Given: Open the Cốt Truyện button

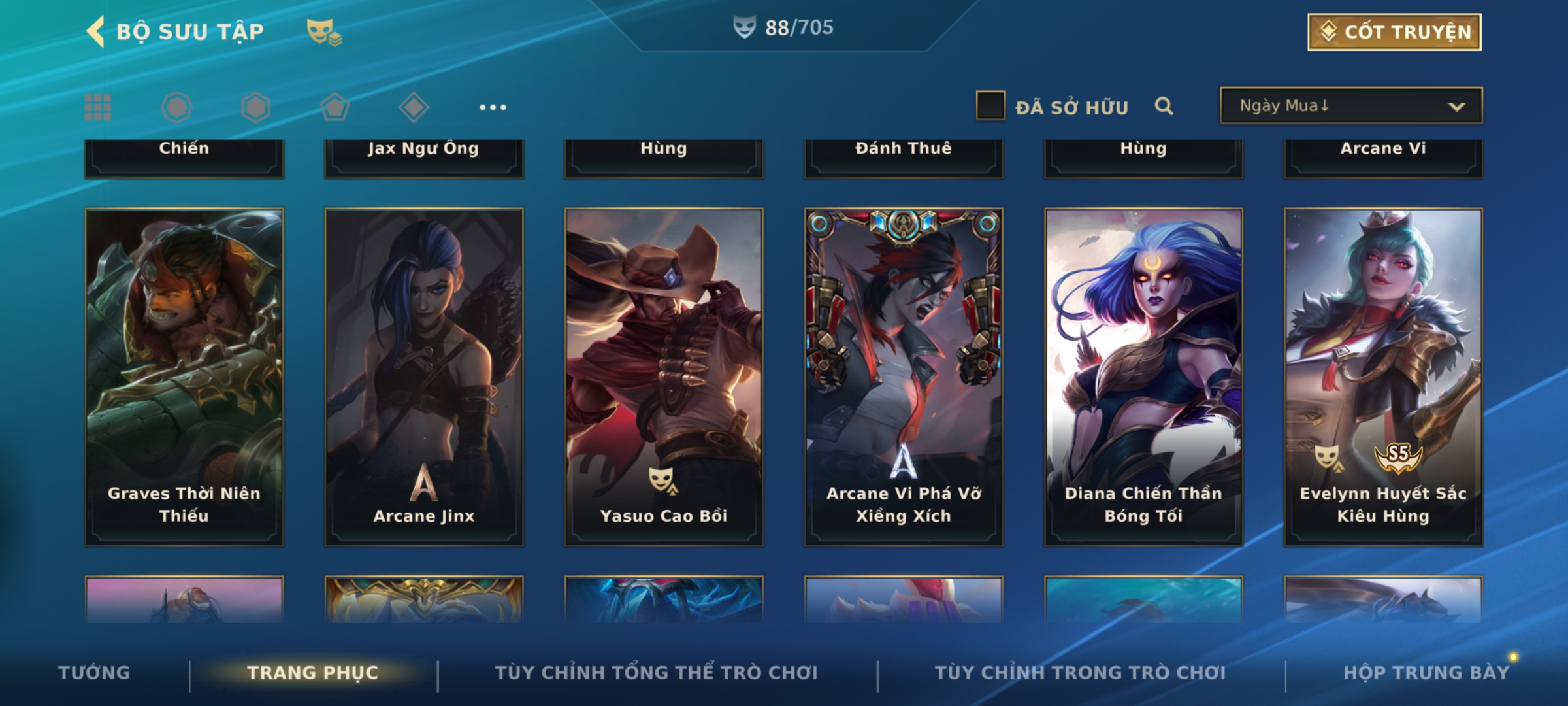Looking at the screenshot, I should pos(1394,32).
